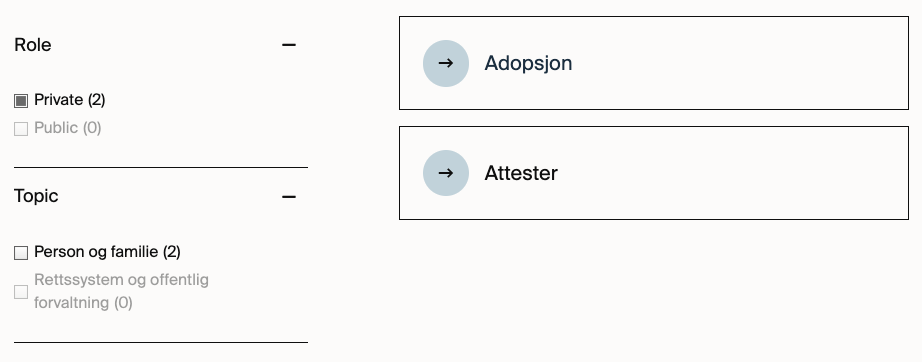Check the Person og familie checkbox
Screen dimensions: 922x362
point(21,253)
